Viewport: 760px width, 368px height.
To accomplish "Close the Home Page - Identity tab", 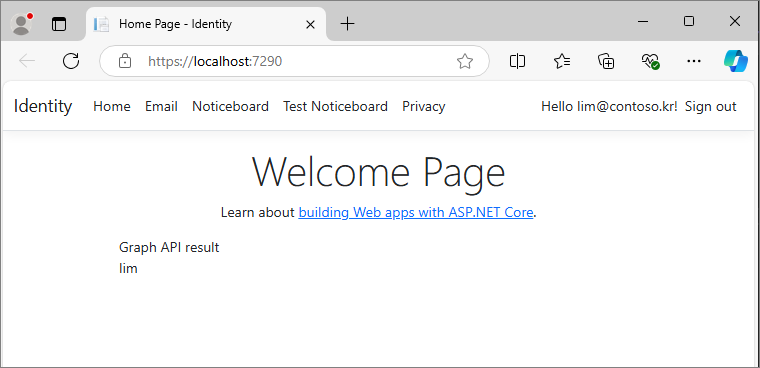I will tap(310, 24).
